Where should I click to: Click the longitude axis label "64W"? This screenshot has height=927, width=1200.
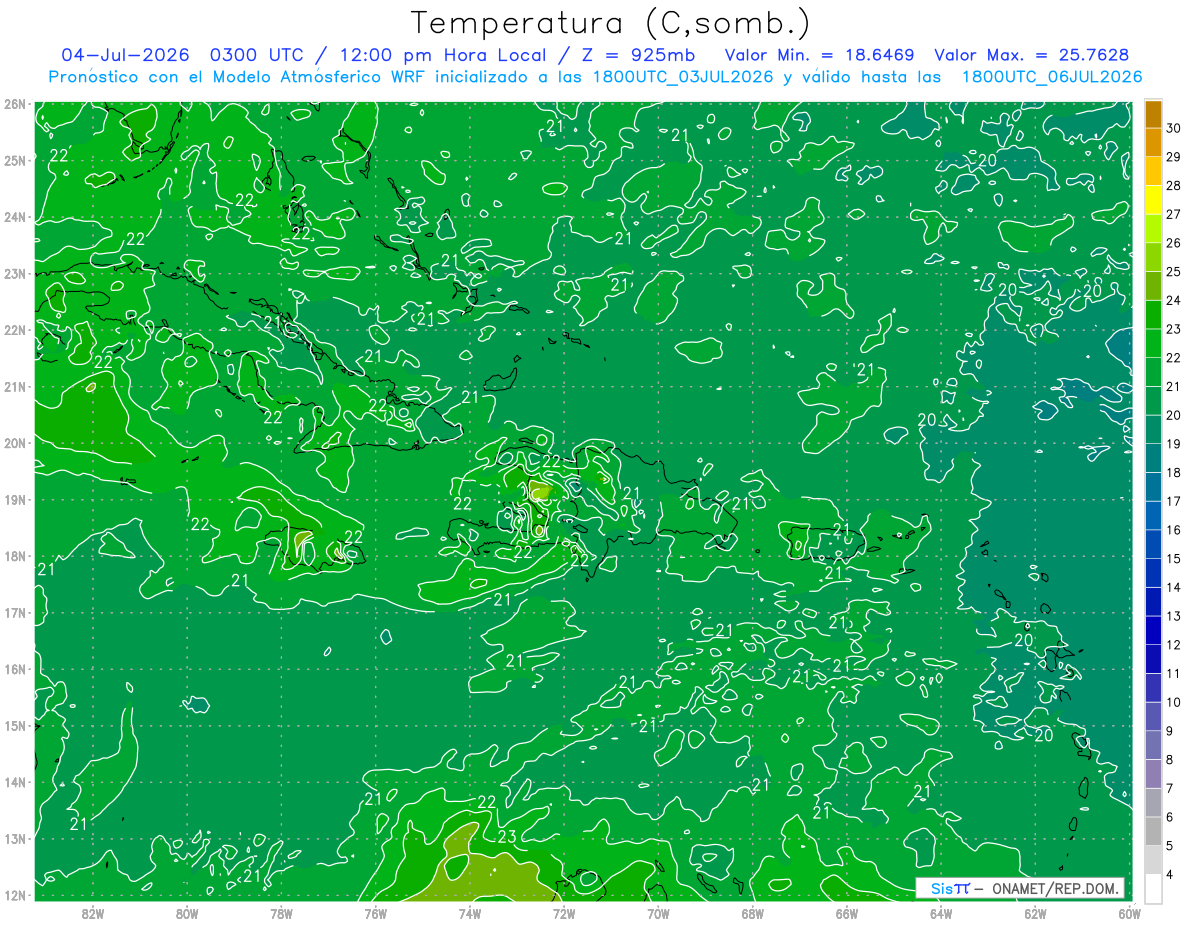940,912
